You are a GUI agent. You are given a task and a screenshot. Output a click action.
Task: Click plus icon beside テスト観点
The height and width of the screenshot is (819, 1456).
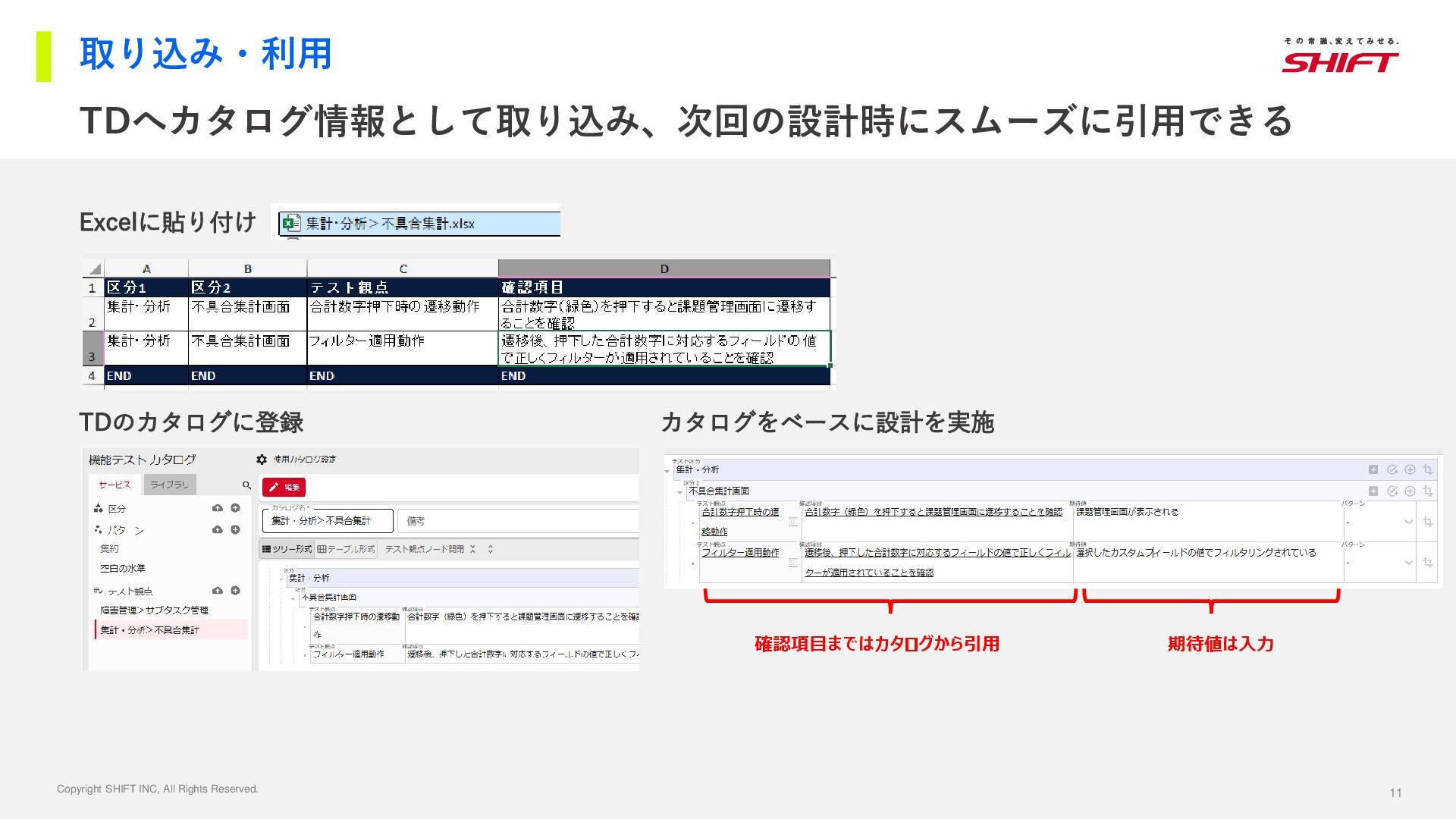coord(235,590)
